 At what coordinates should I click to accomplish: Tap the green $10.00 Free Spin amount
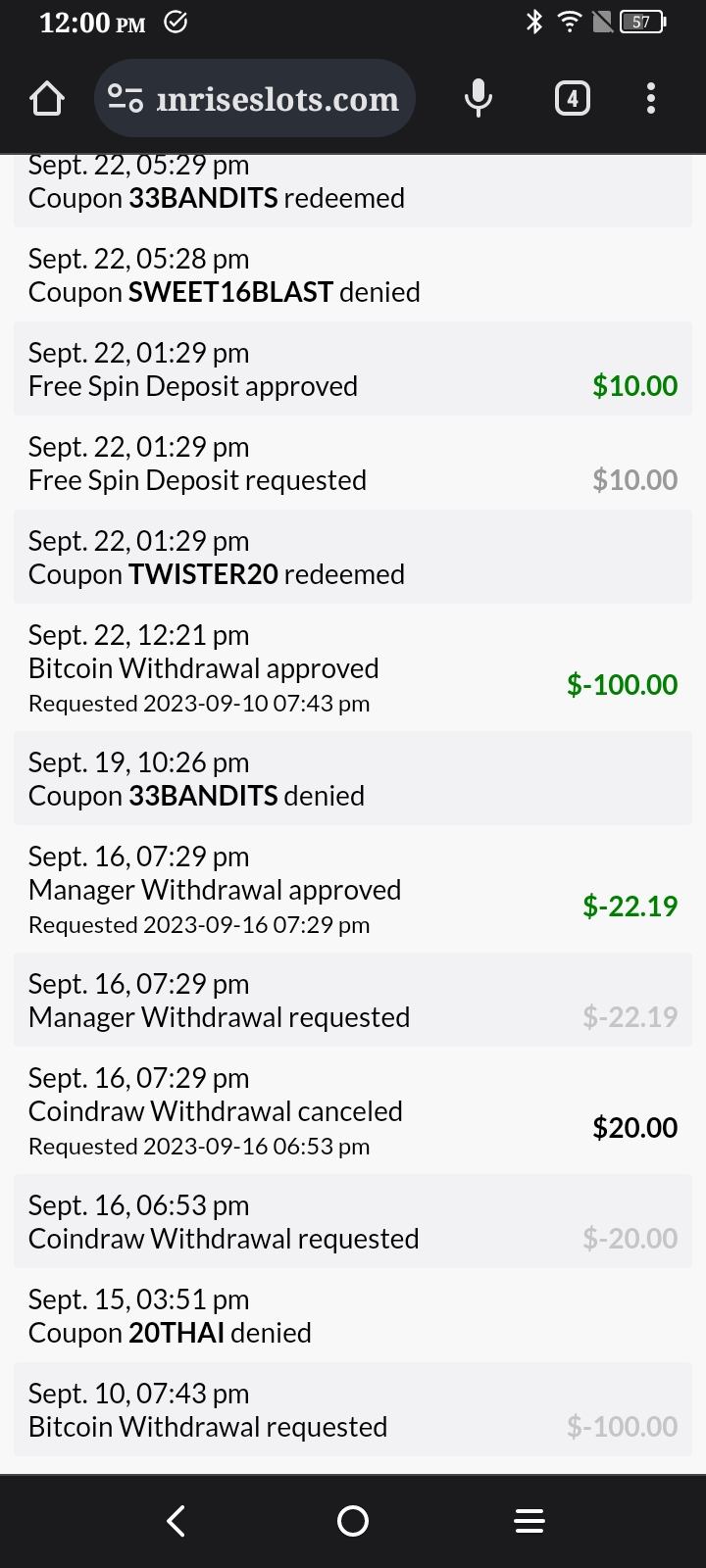[x=634, y=386]
